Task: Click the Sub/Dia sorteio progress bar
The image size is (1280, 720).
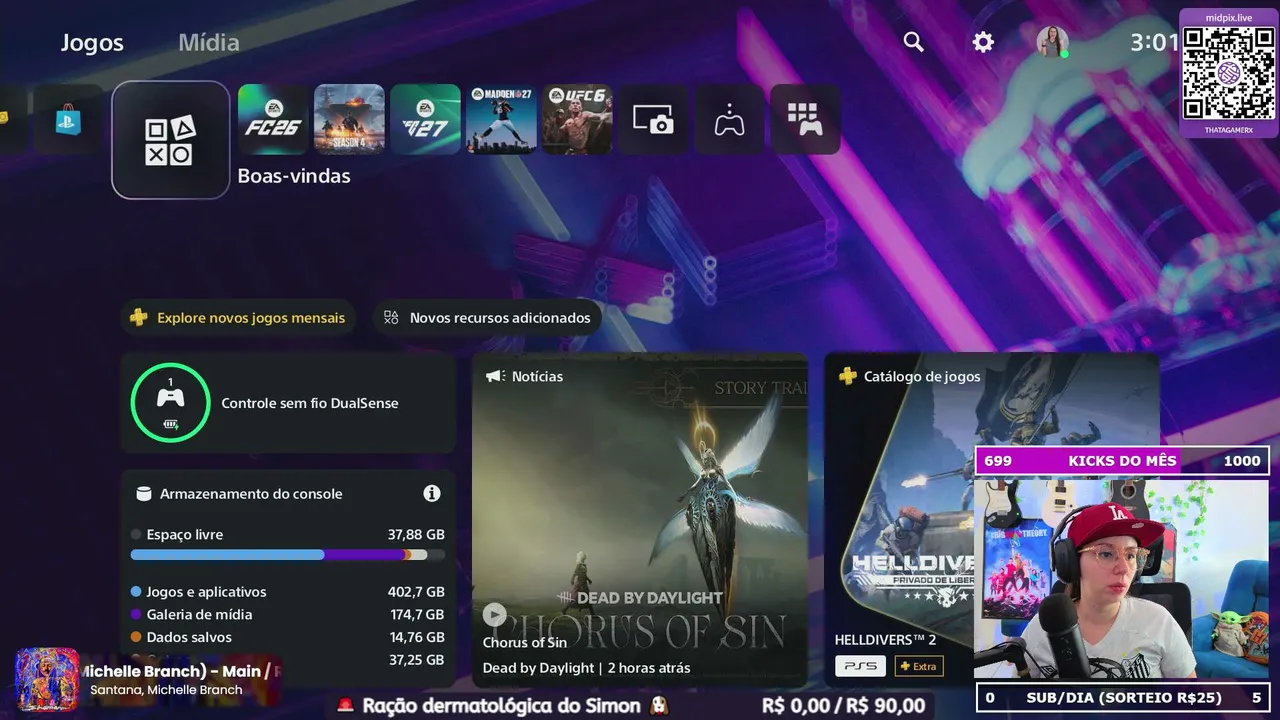Action: pyautogui.click(x=1122, y=697)
